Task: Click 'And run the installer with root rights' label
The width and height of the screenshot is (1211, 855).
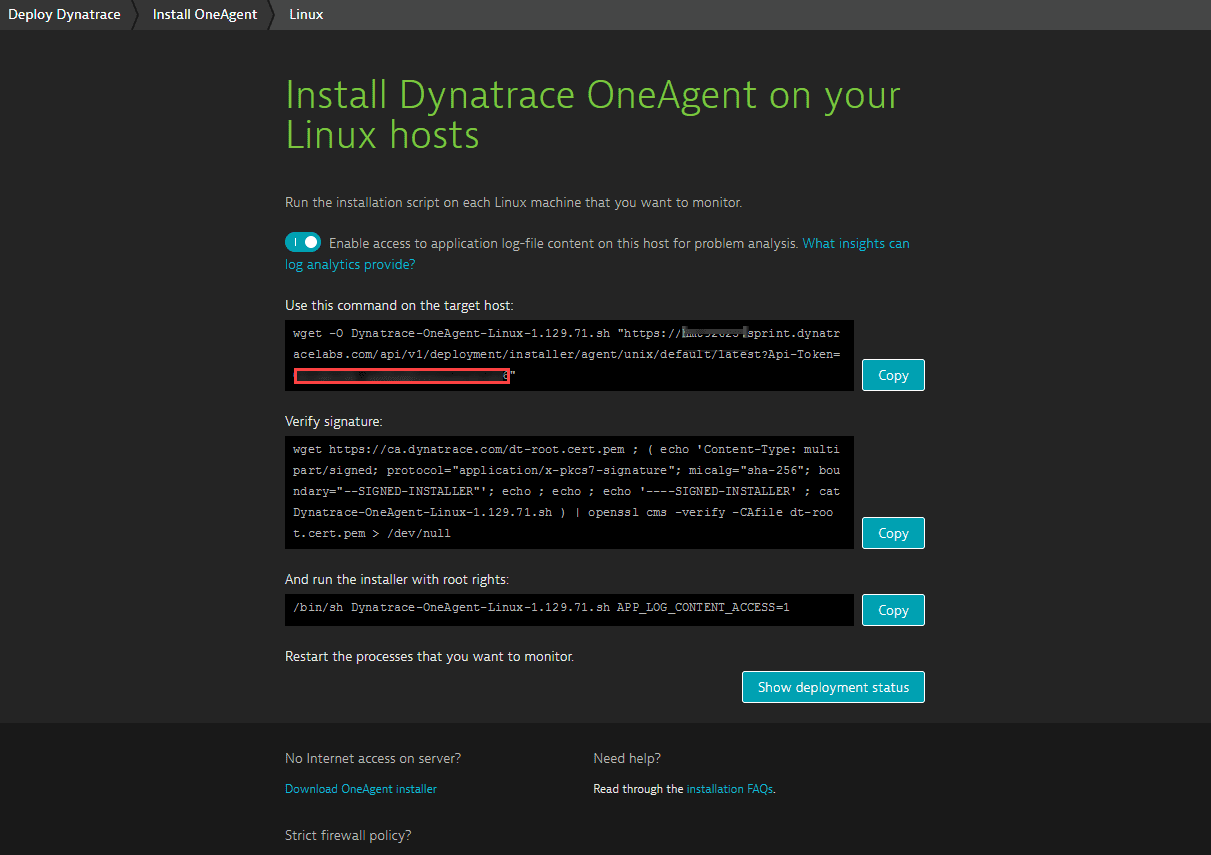Action: tap(398, 579)
